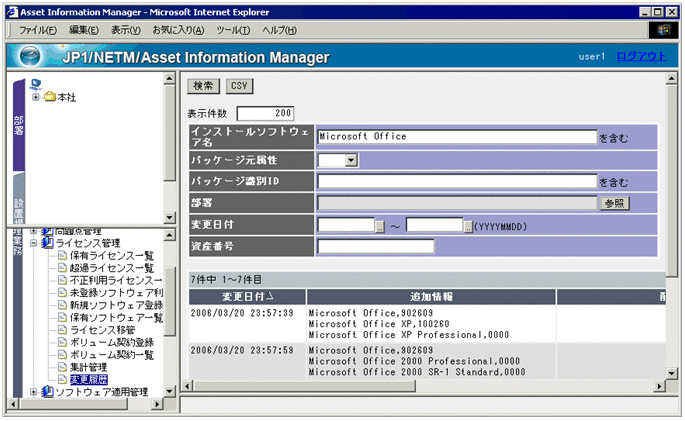The width and height of the screenshot is (685, 421).
Task: Click the ボリューム契約登録 page icon
Action: tap(61, 342)
